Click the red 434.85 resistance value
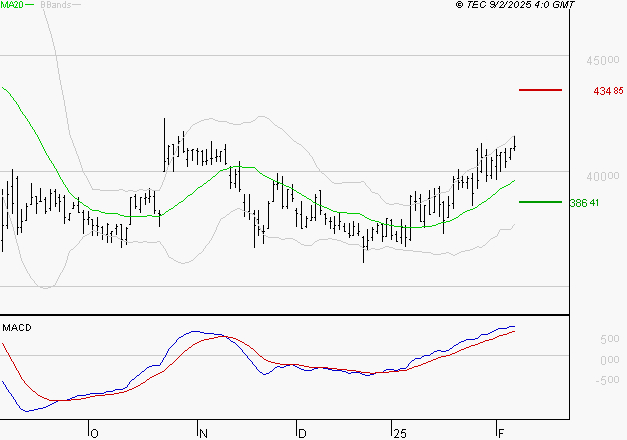627x440 pixels. 608,91
